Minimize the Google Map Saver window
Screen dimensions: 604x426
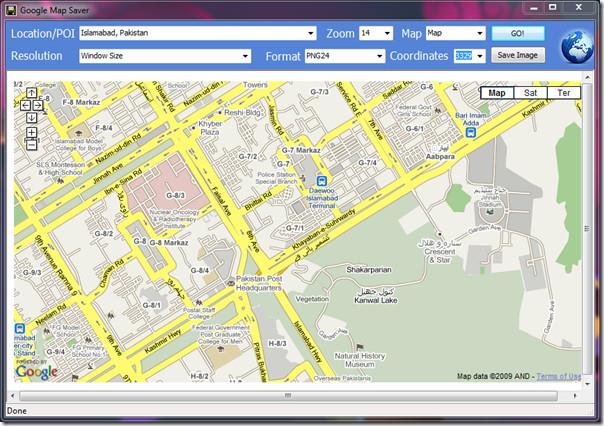[x=534, y=8]
